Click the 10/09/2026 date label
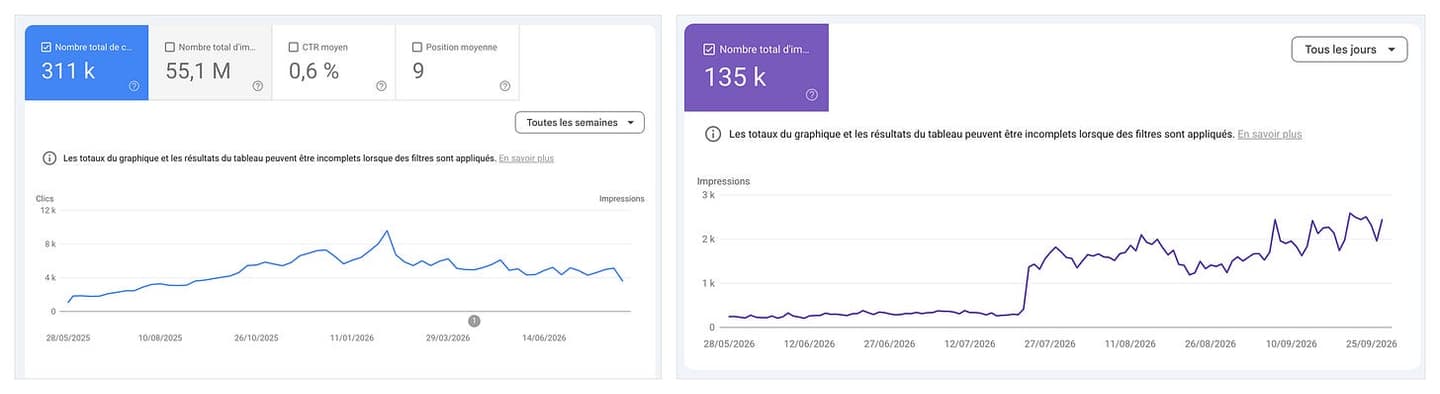 coord(1291,344)
